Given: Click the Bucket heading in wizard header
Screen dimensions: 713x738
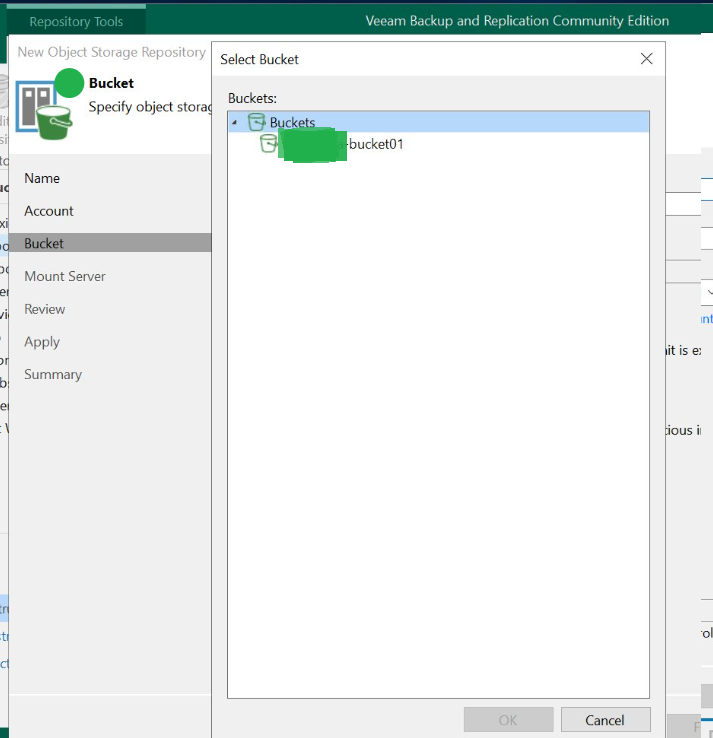Looking at the screenshot, I should click(x=112, y=83).
